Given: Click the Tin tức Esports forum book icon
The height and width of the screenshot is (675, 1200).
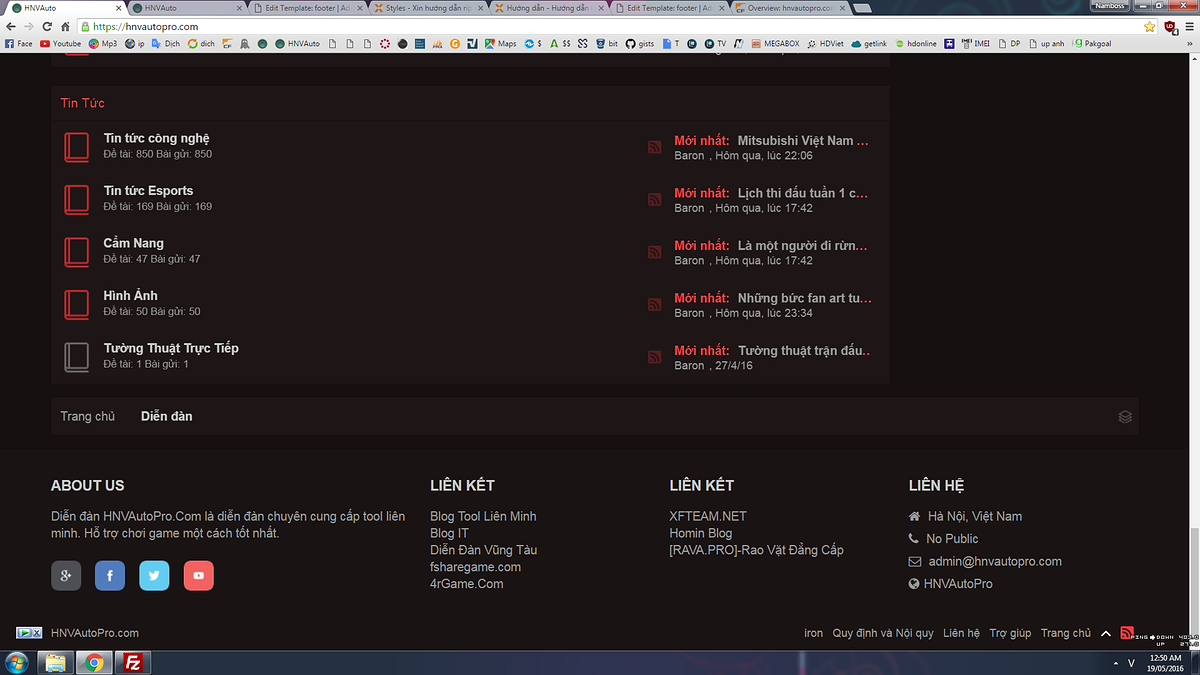Looking at the screenshot, I should coord(77,200).
